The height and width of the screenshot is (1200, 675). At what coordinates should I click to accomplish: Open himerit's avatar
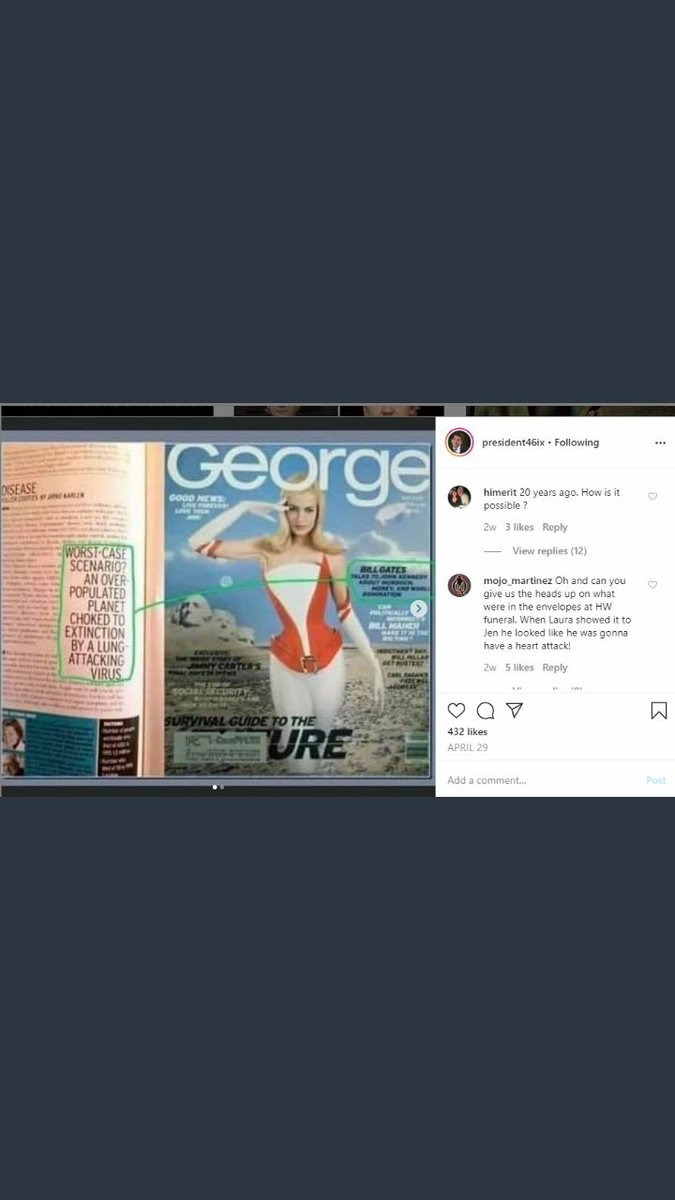tap(459, 497)
